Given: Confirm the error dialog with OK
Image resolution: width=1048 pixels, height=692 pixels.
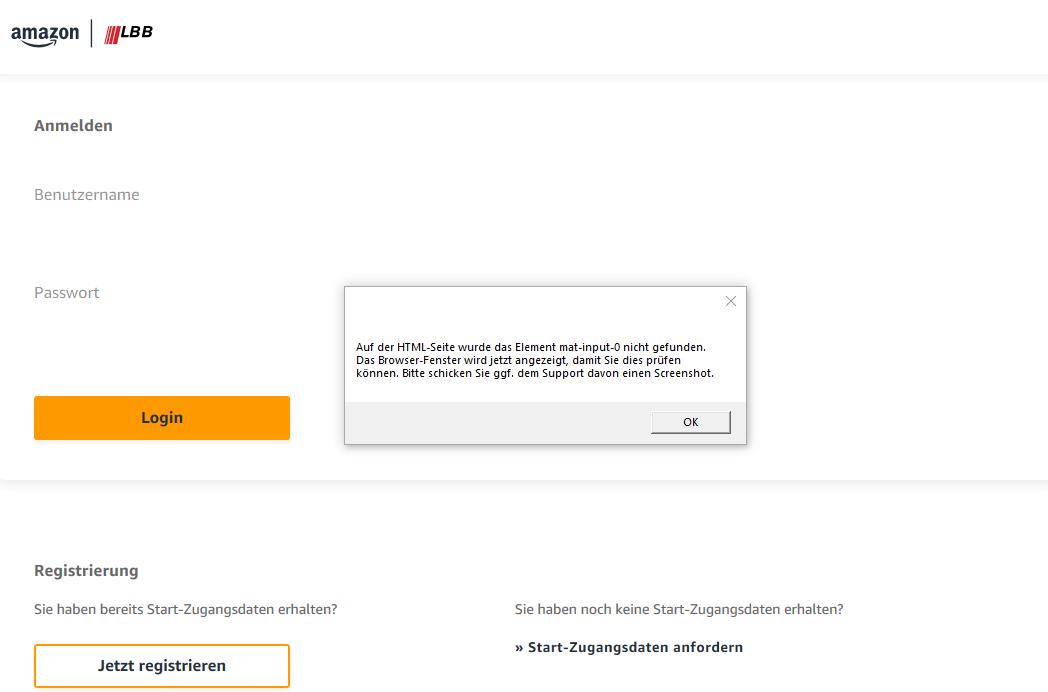Looking at the screenshot, I should (690, 422).
